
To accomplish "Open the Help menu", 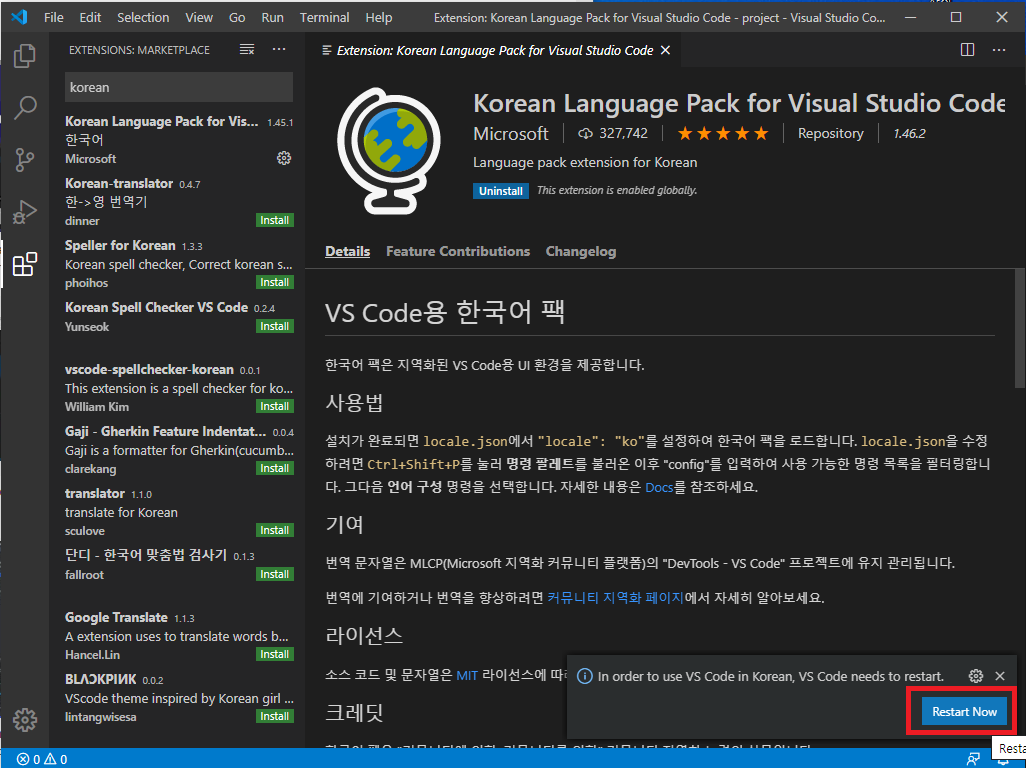I will pos(379,18).
